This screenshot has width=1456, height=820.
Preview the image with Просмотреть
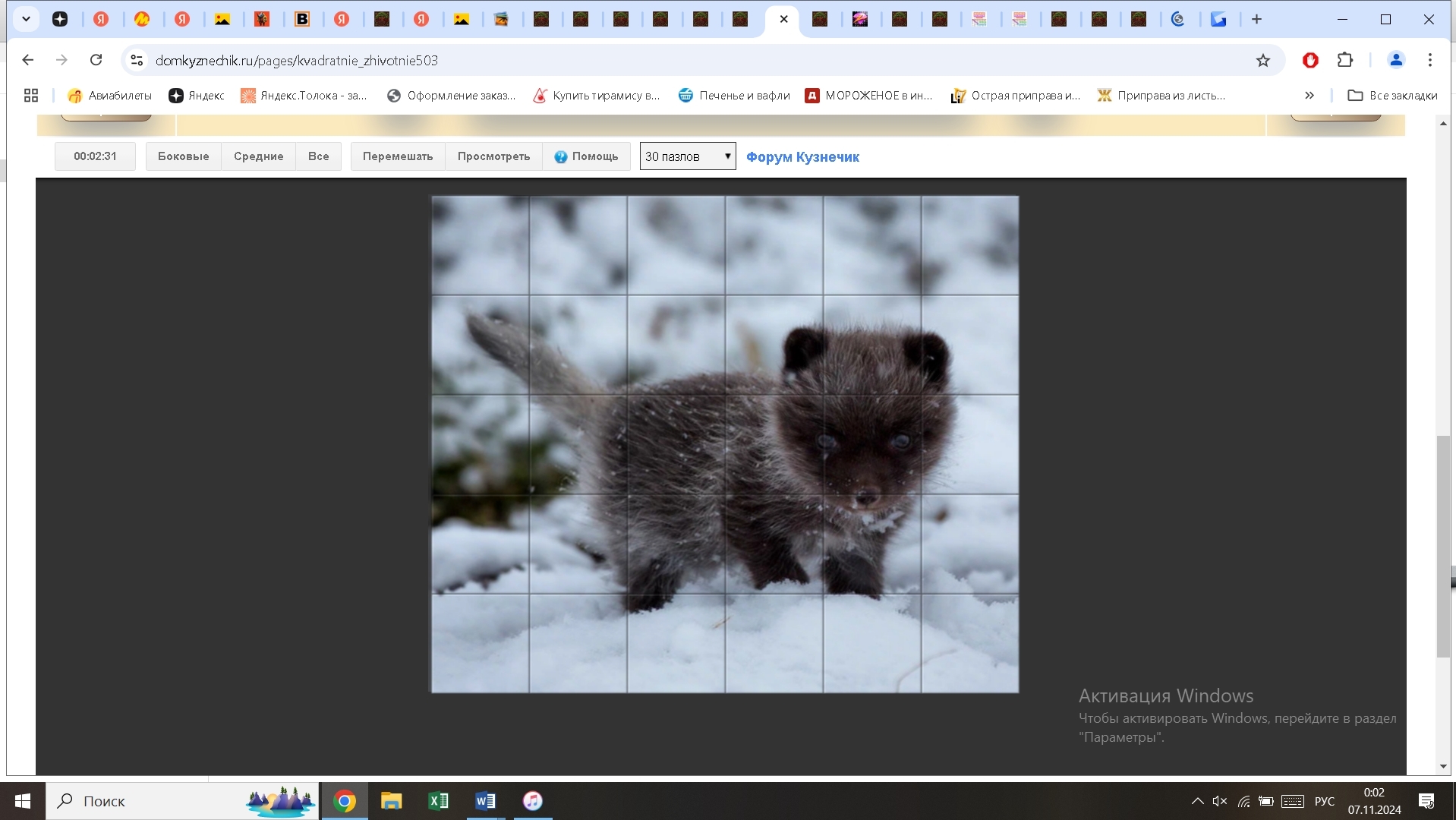(493, 156)
